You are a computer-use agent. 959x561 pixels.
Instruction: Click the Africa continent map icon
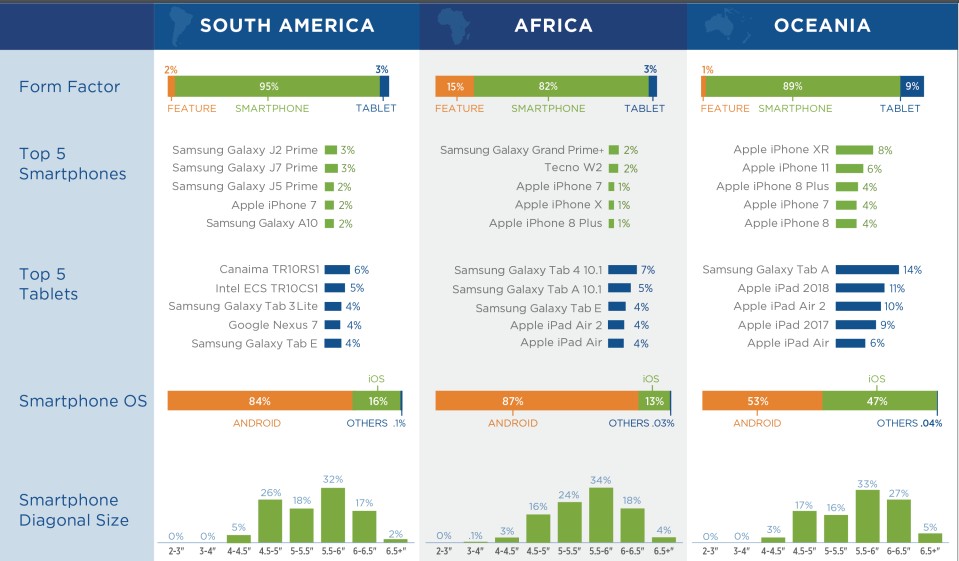pyautogui.click(x=454, y=26)
